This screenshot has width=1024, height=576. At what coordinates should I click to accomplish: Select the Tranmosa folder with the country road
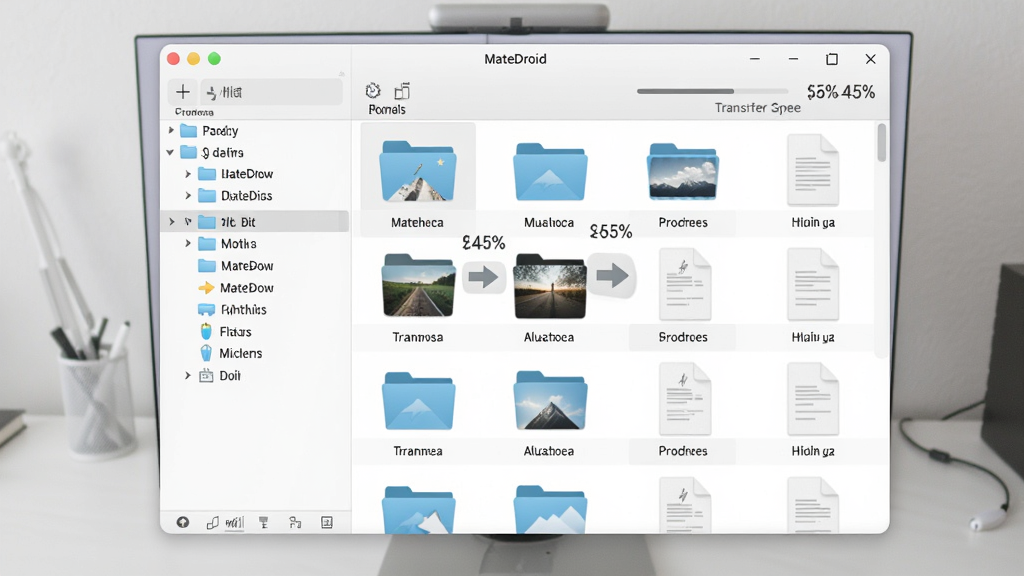418,285
